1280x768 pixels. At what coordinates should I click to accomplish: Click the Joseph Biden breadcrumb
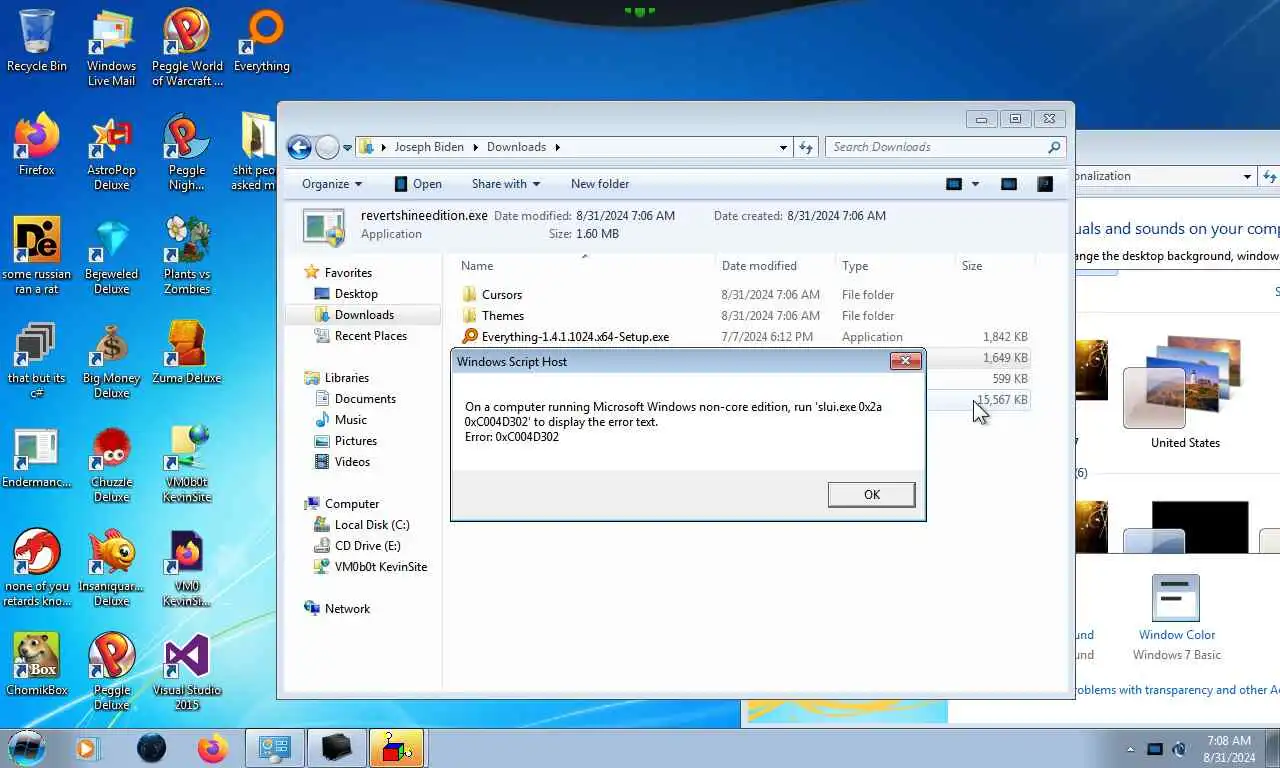(429, 147)
